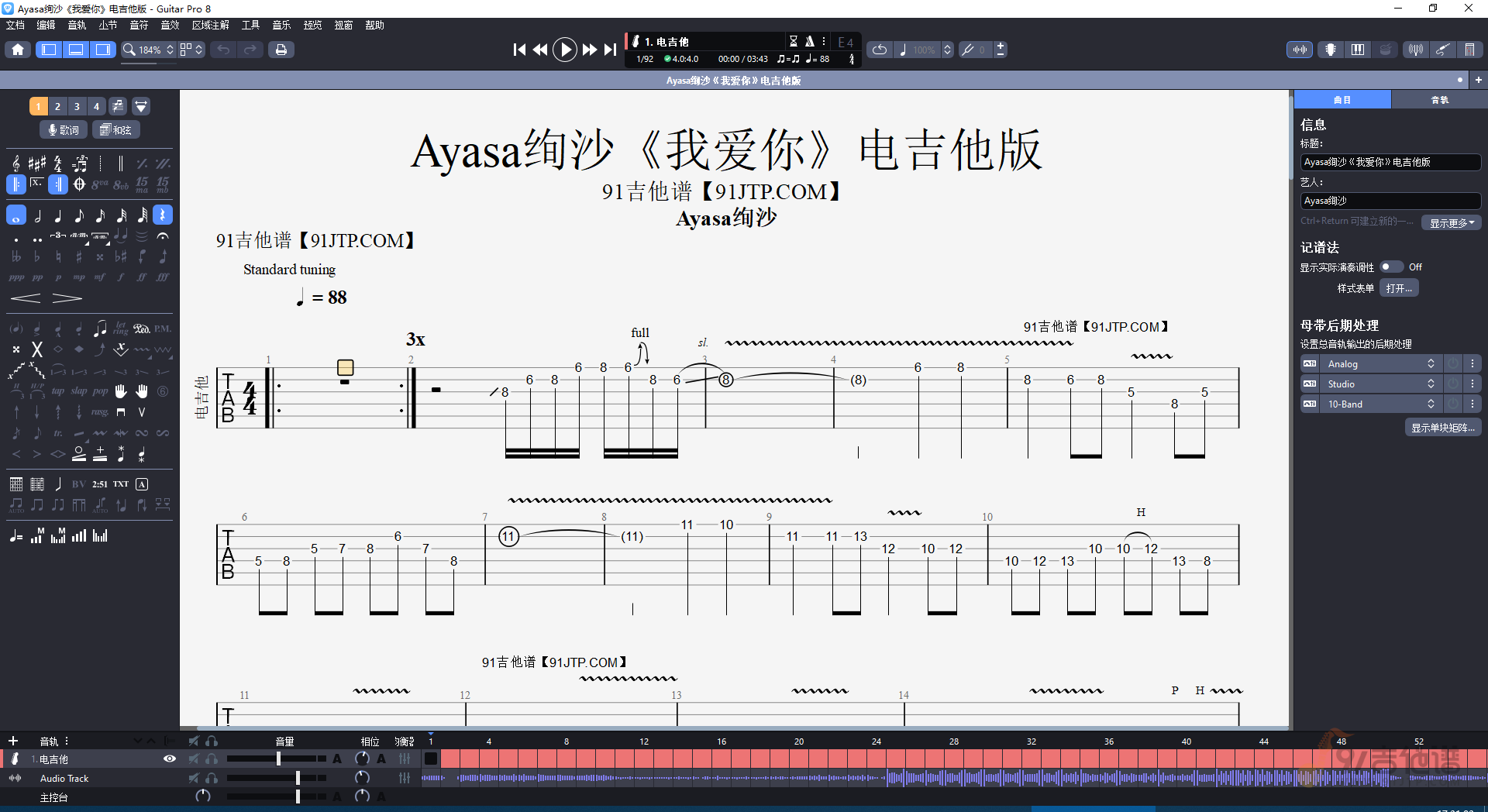
Task: Open the key signature icon (three sharps)
Action: point(37,163)
